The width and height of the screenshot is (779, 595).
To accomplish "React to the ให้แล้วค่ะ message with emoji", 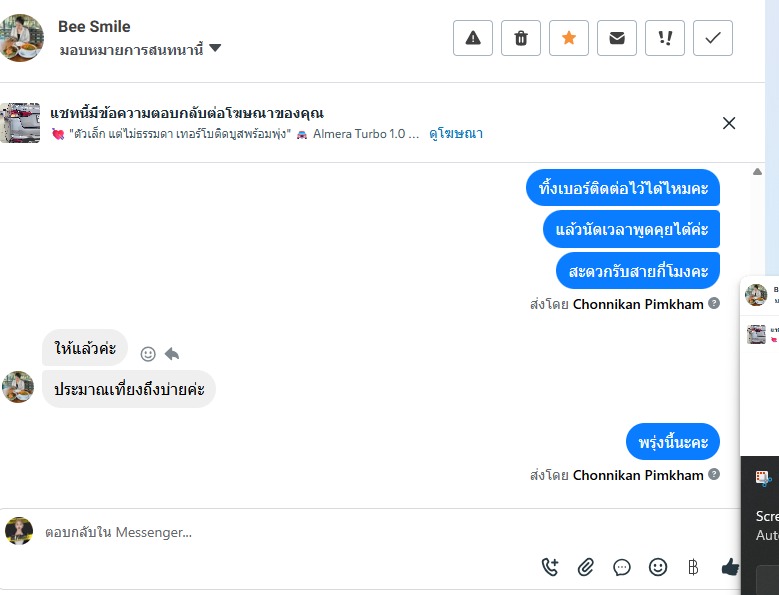I will tap(148, 353).
